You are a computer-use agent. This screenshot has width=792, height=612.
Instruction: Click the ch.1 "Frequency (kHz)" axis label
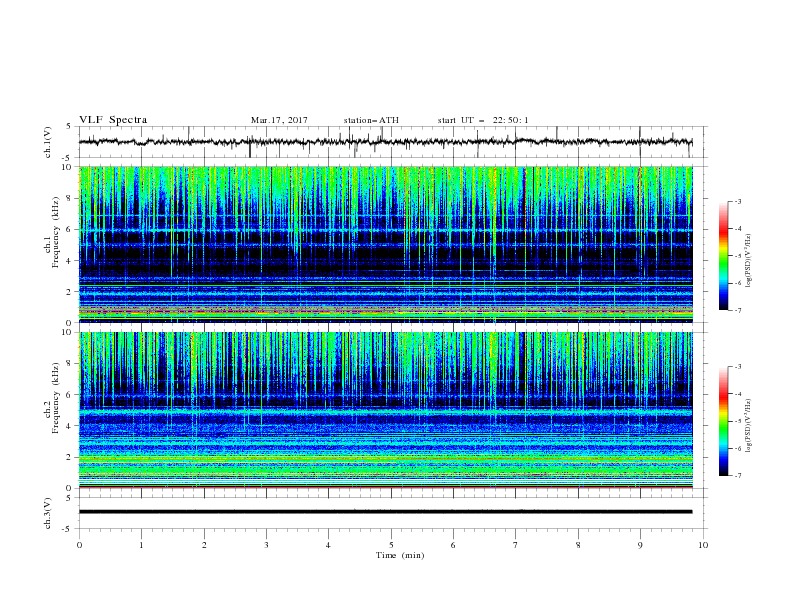coord(56,230)
